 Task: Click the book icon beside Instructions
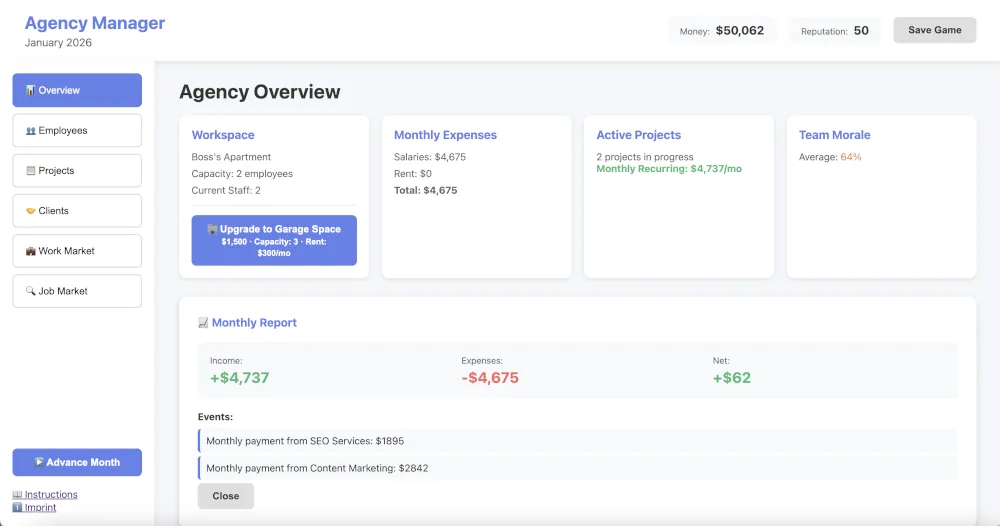17,495
